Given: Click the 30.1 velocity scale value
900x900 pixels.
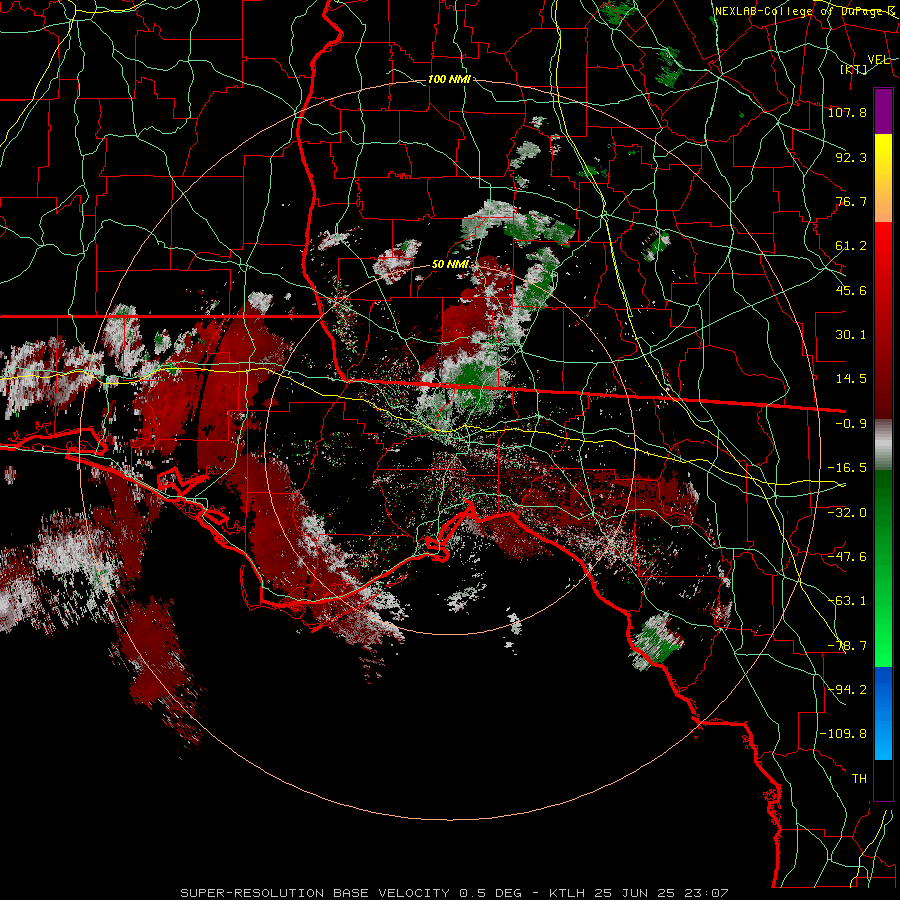Looking at the screenshot, I should coord(851,335).
